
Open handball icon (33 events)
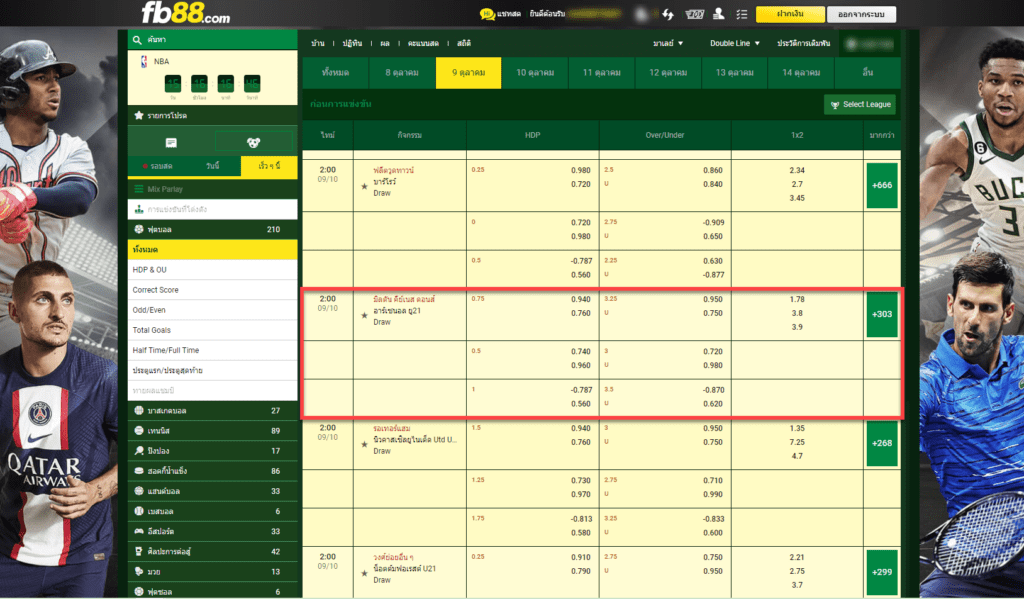[138, 491]
